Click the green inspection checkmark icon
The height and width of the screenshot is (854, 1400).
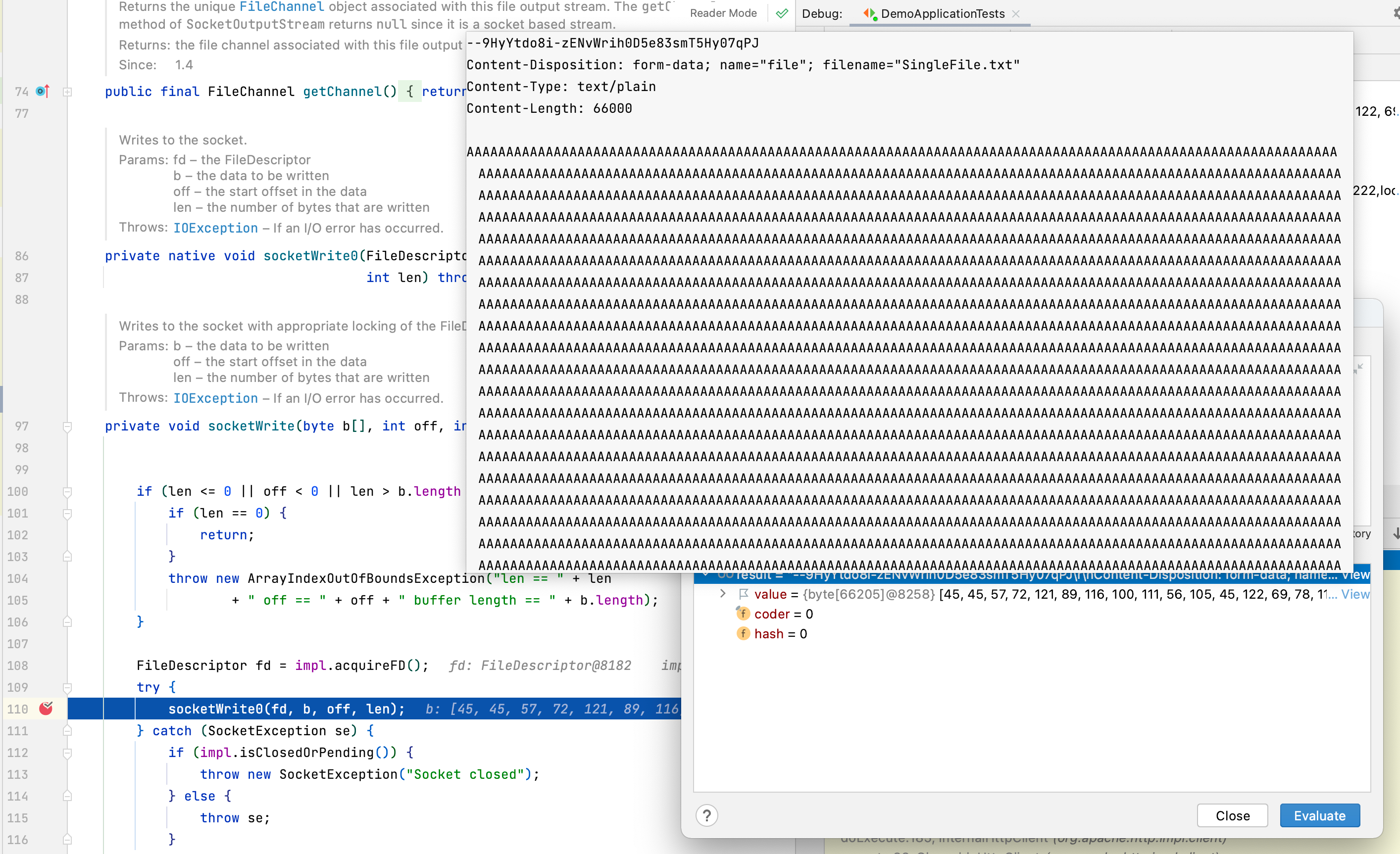[782, 13]
